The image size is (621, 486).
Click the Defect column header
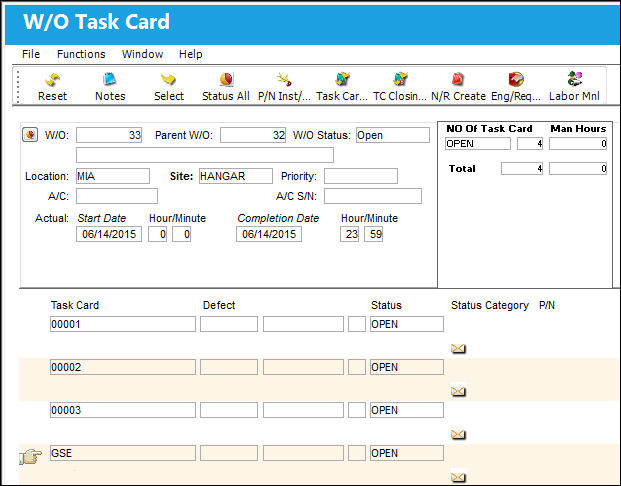pyautogui.click(x=219, y=305)
